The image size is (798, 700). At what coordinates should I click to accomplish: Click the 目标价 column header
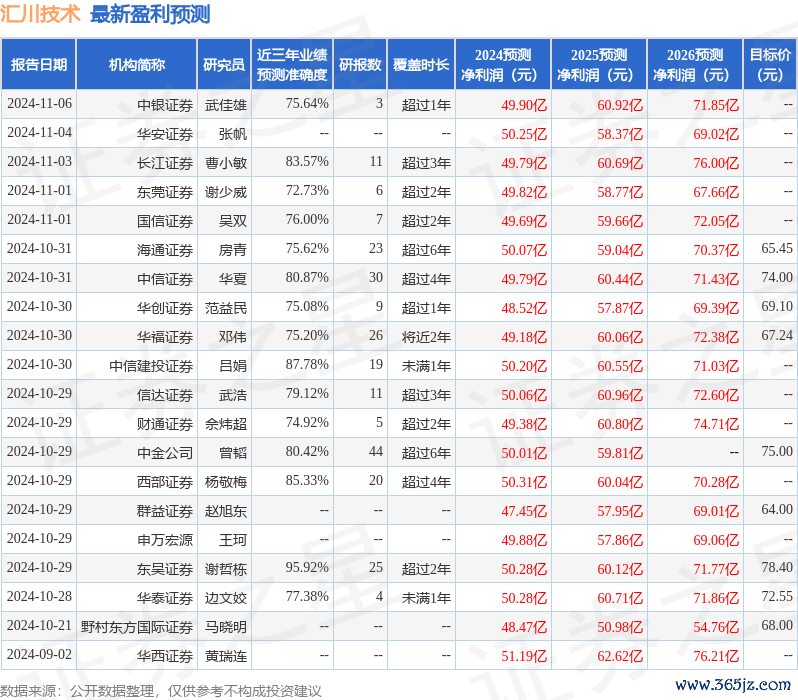coord(771,65)
